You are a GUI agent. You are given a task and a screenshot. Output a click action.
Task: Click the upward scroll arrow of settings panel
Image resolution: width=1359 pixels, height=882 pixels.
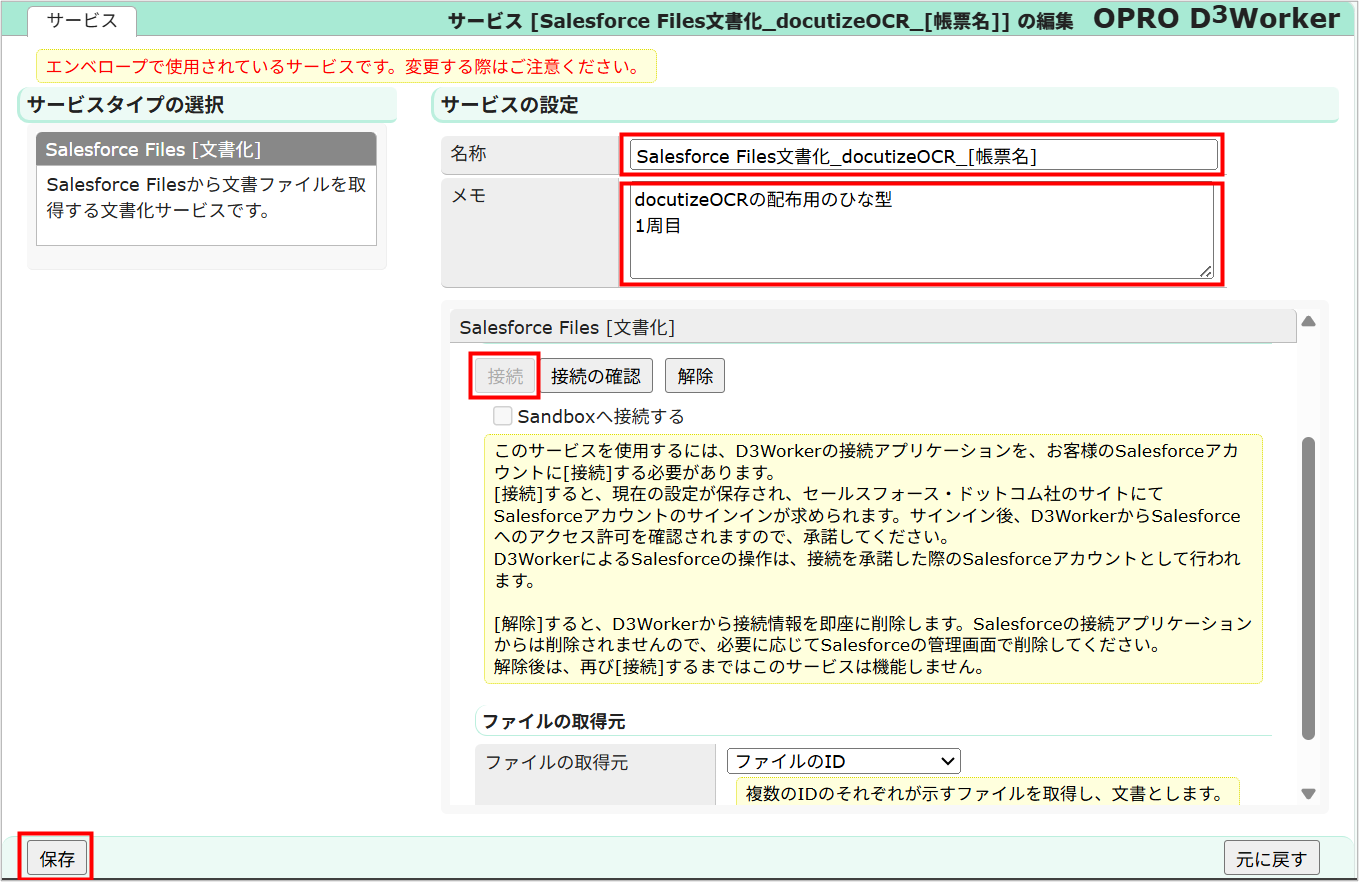pos(1309,322)
